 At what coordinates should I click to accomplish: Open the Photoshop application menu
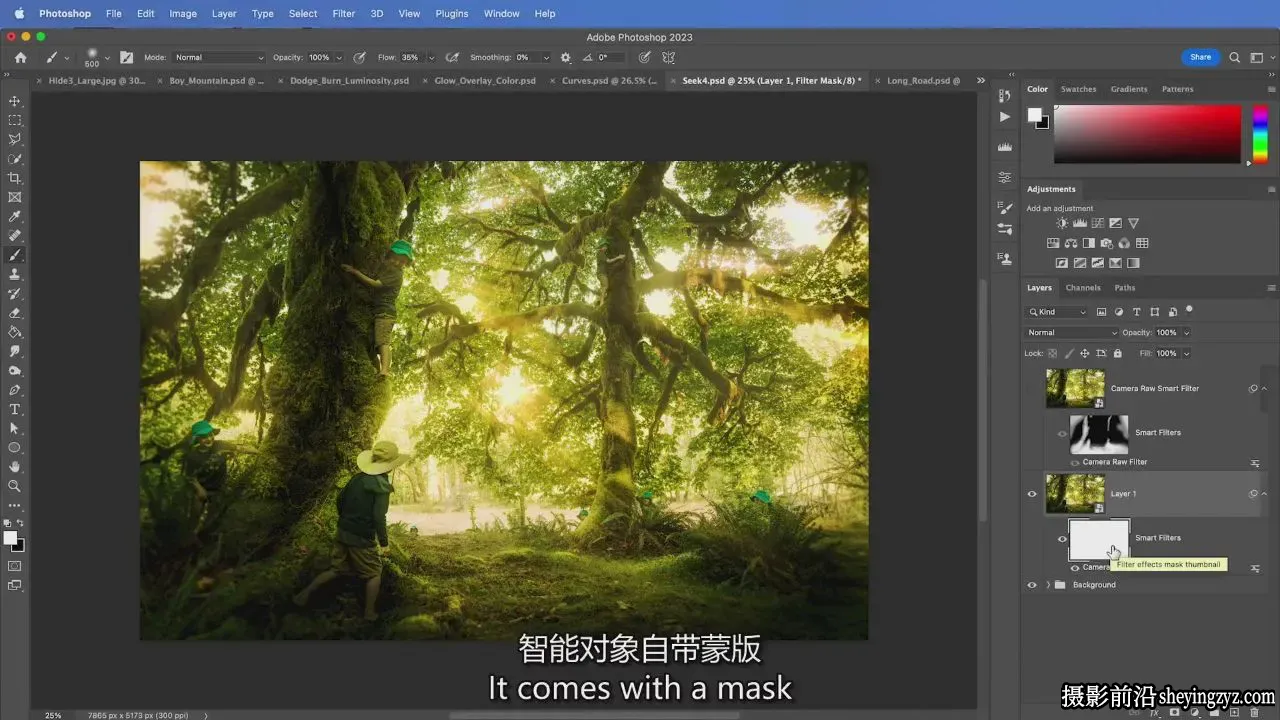coord(65,14)
